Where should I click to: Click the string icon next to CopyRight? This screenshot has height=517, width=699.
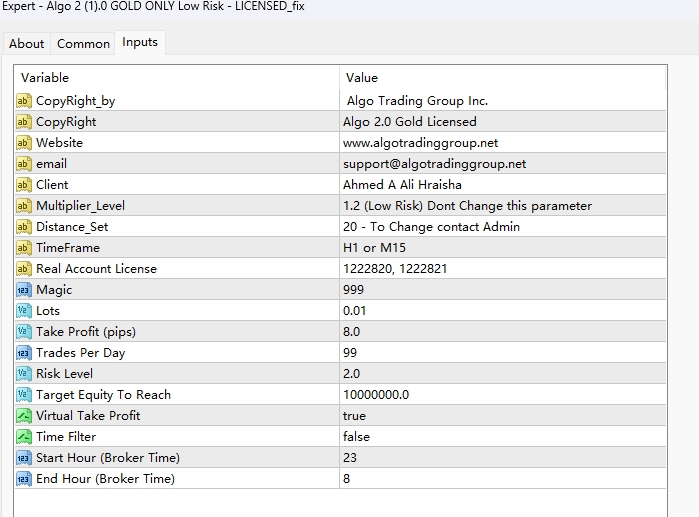click(24, 122)
